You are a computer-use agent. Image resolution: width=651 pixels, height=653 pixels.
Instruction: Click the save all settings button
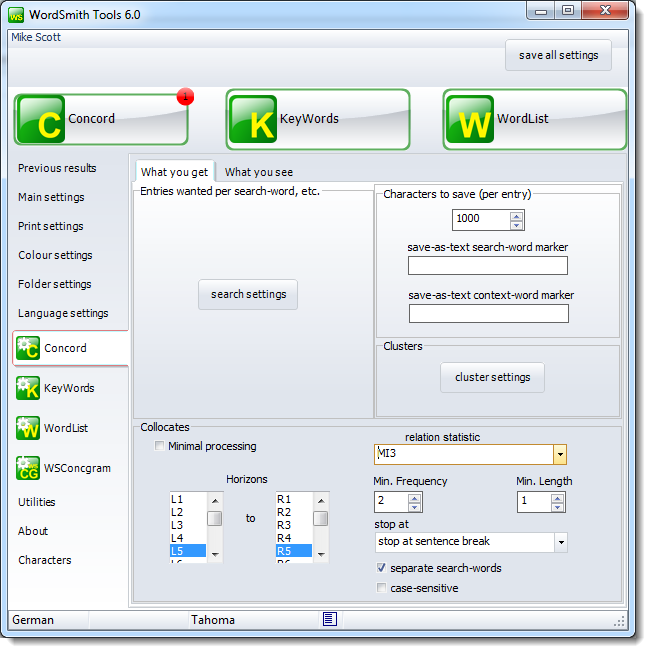558,56
